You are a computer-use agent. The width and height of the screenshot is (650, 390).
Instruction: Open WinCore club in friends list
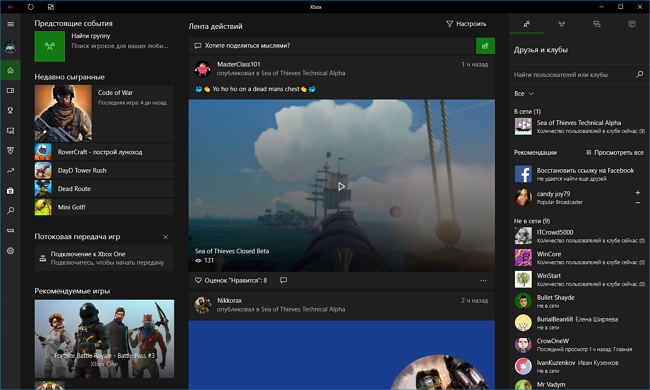(579, 257)
